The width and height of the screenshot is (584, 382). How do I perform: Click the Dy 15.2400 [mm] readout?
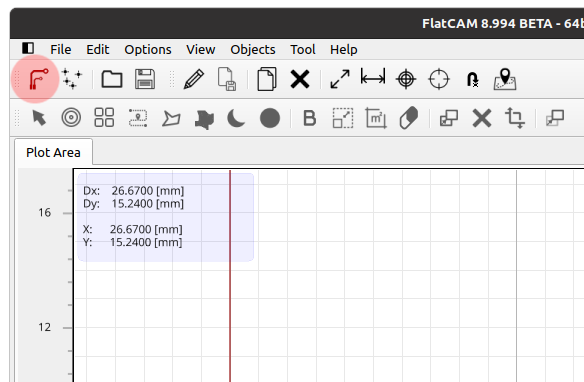pyautogui.click(x=133, y=204)
